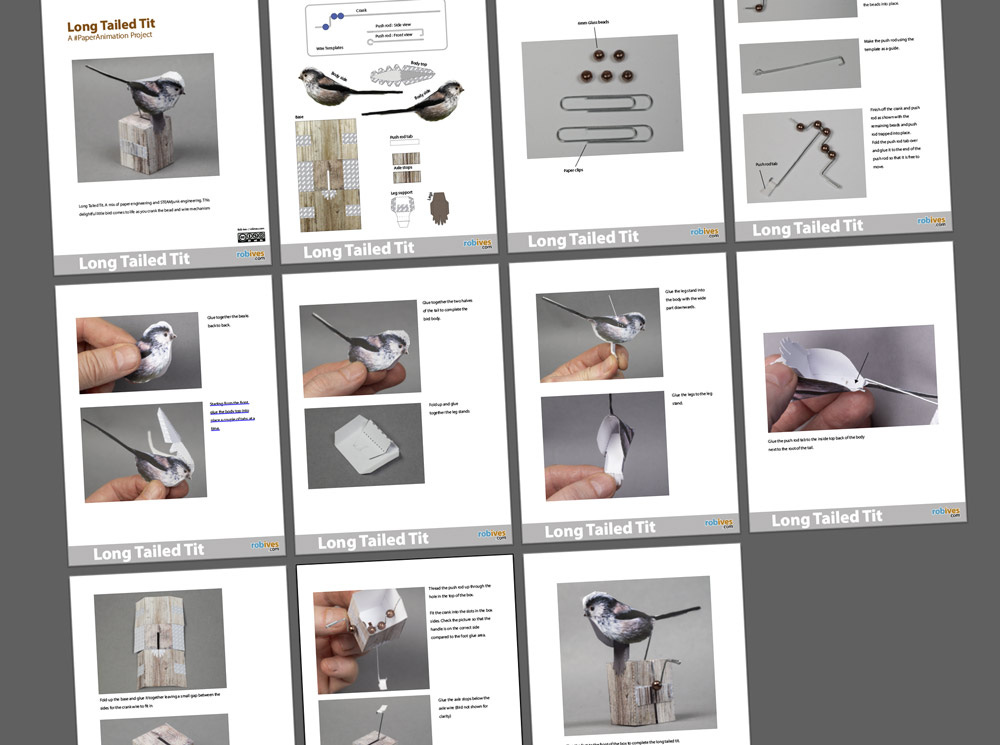Click 'Glue together the two halves of the tail' text
This screenshot has height=745, width=1000.
tap(447, 309)
